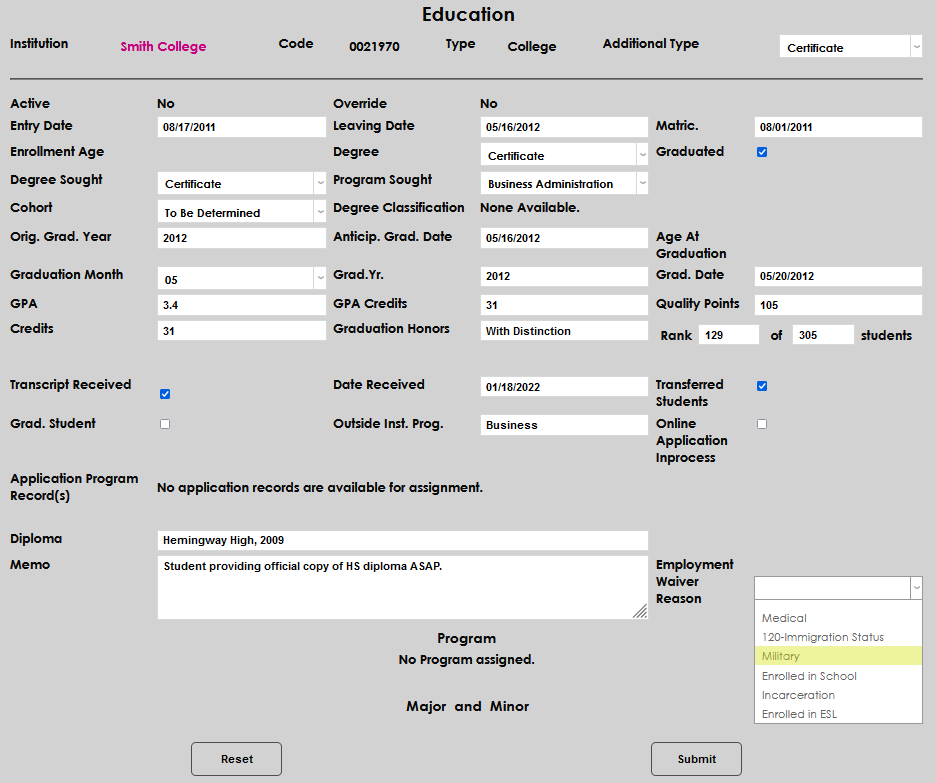
Task: Enable the Grad. Student checkbox
Action: coord(165,424)
